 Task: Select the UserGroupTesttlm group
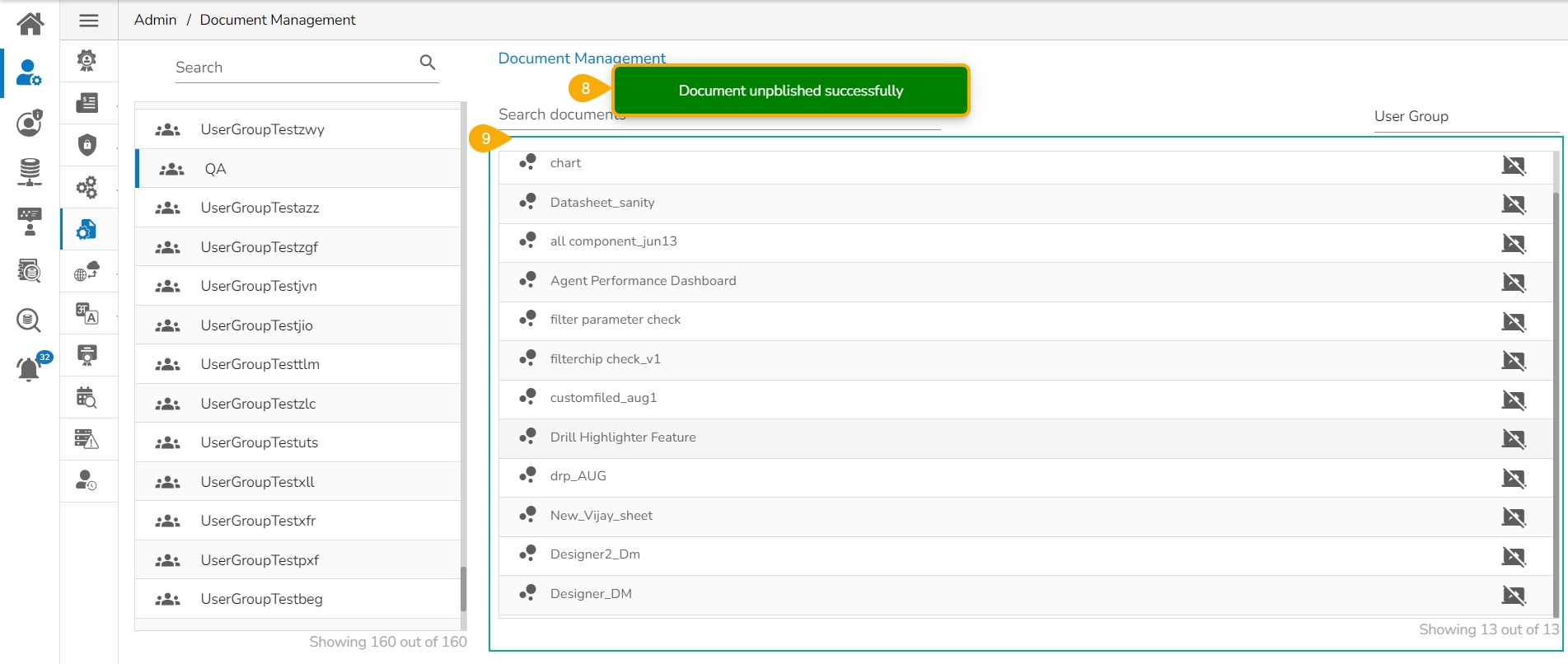297,364
